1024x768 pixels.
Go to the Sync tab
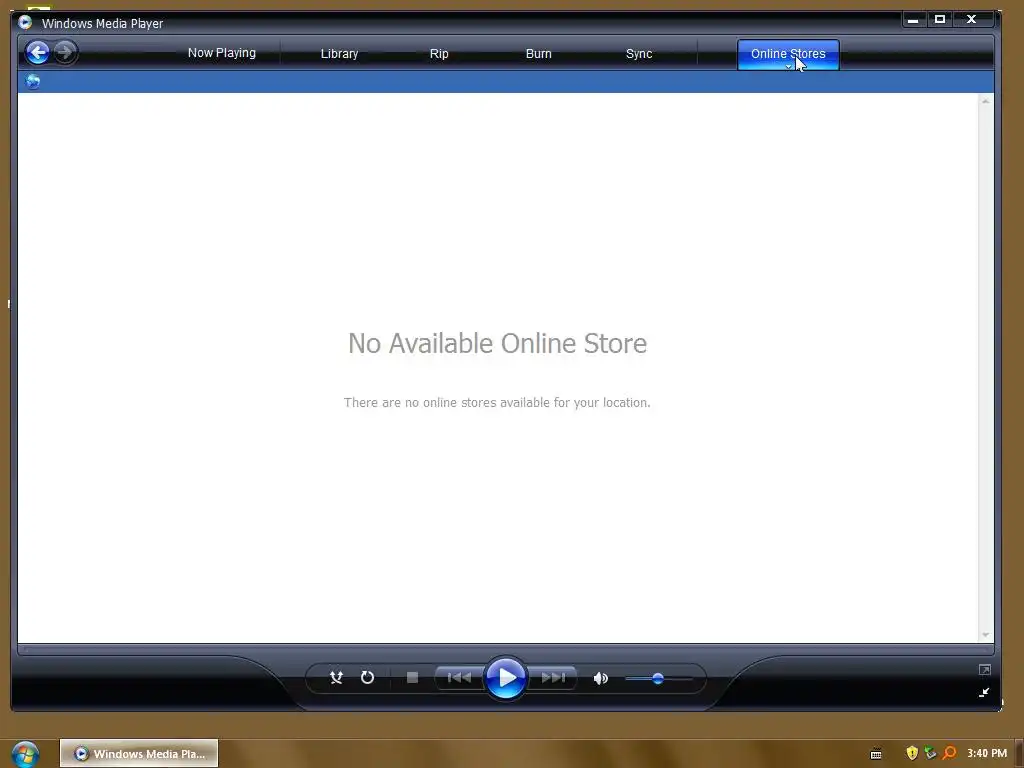point(639,54)
